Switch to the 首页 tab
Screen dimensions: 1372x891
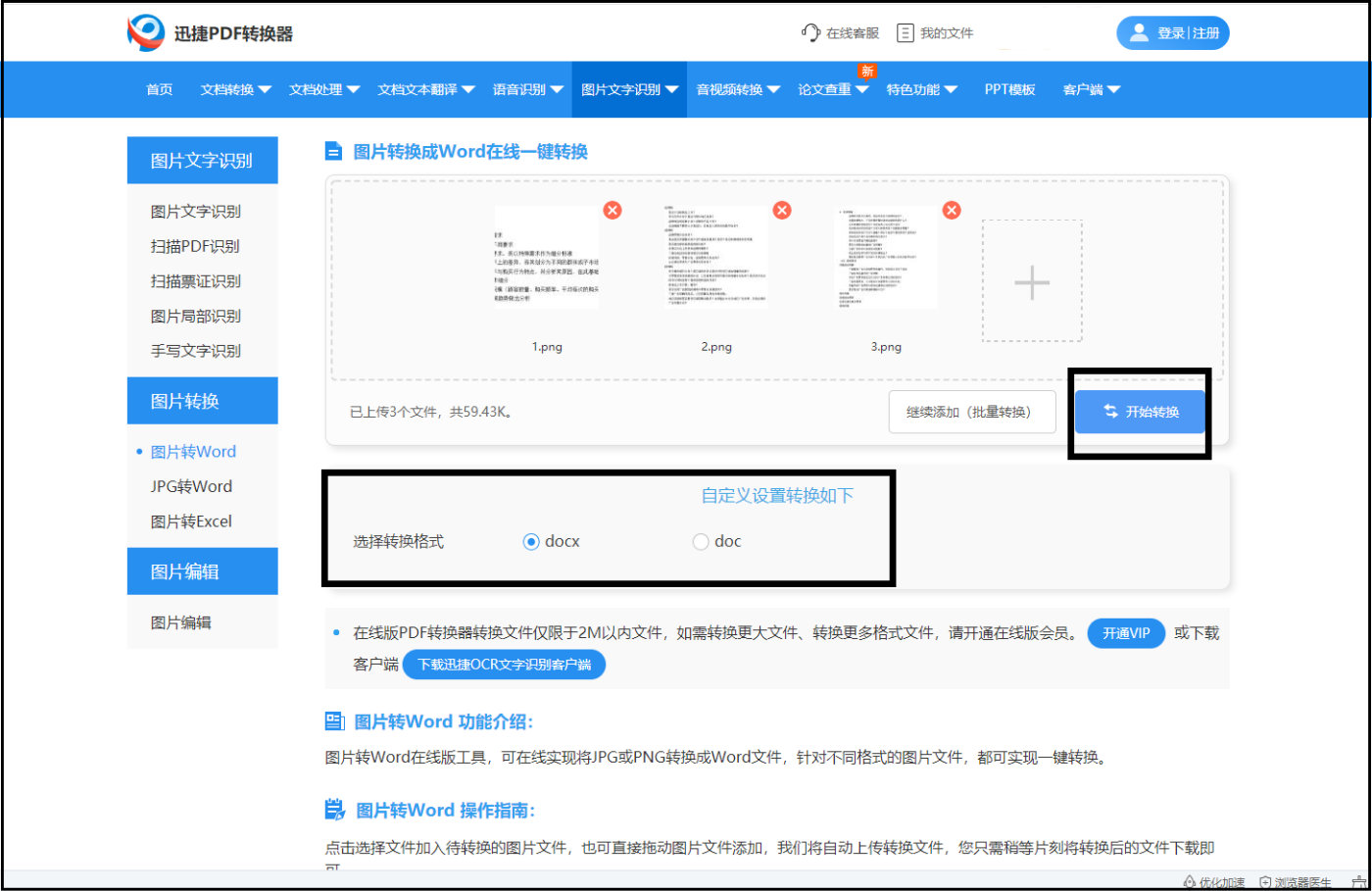(x=158, y=88)
